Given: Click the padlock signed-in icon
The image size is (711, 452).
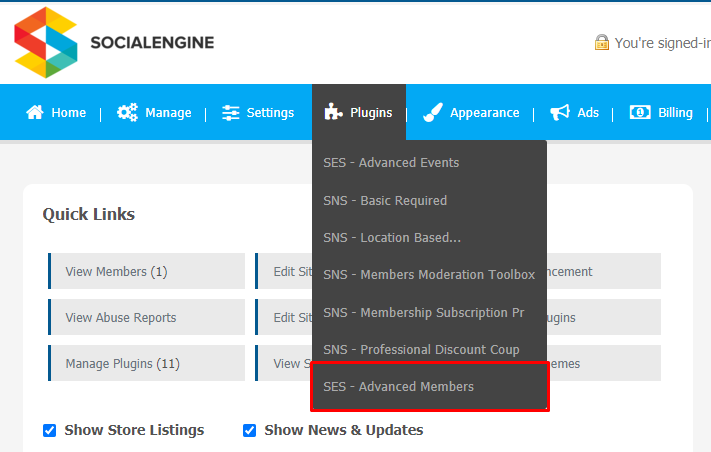Looking at the screenshot, I should click(x=602, y=42).
